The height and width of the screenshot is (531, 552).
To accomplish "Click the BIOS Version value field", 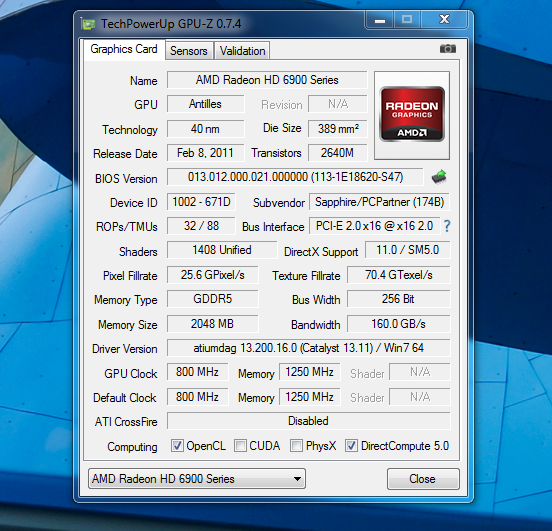I will (295, 177).
